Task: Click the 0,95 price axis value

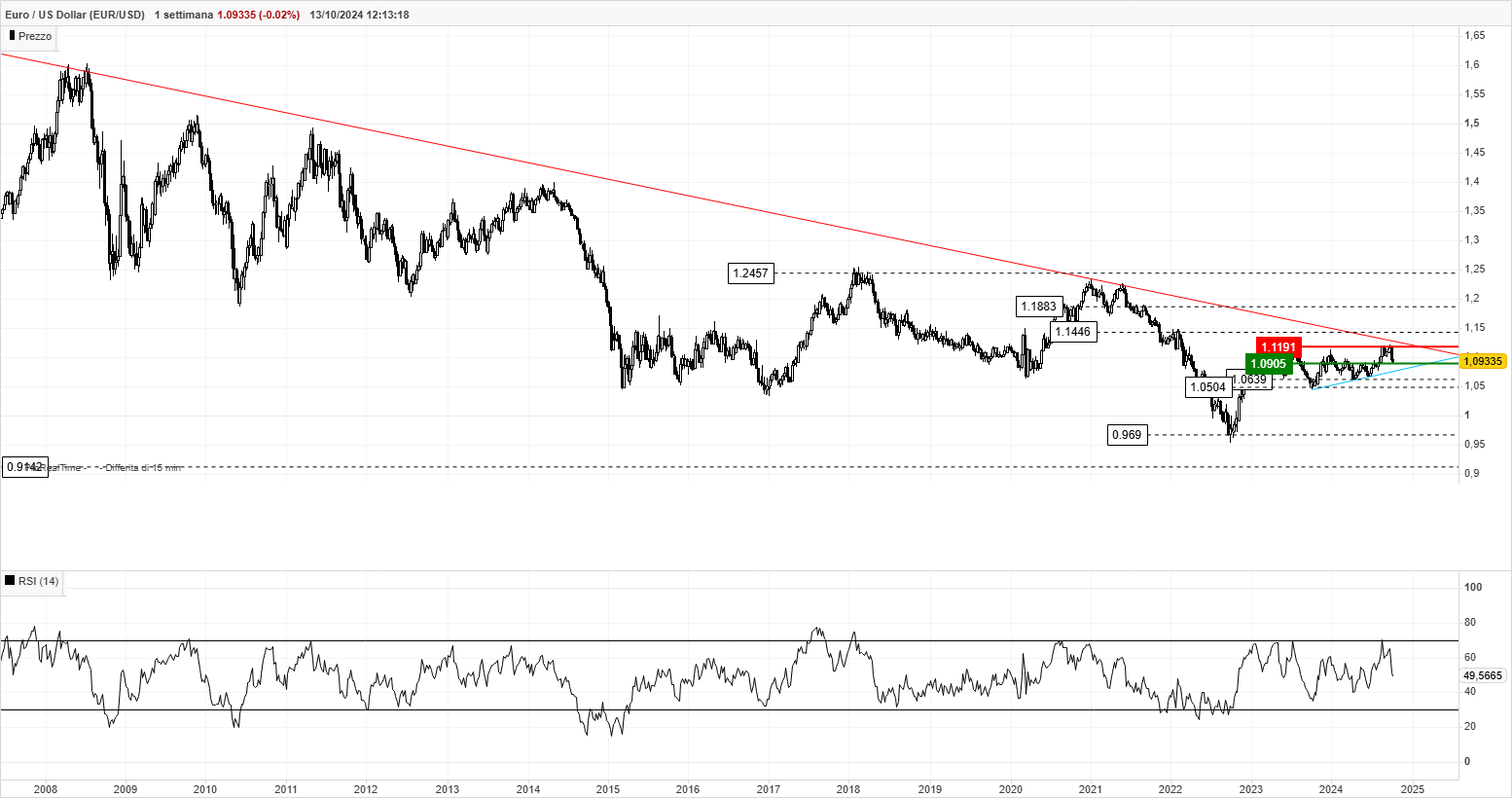Action: click(x=1474, y=445)
